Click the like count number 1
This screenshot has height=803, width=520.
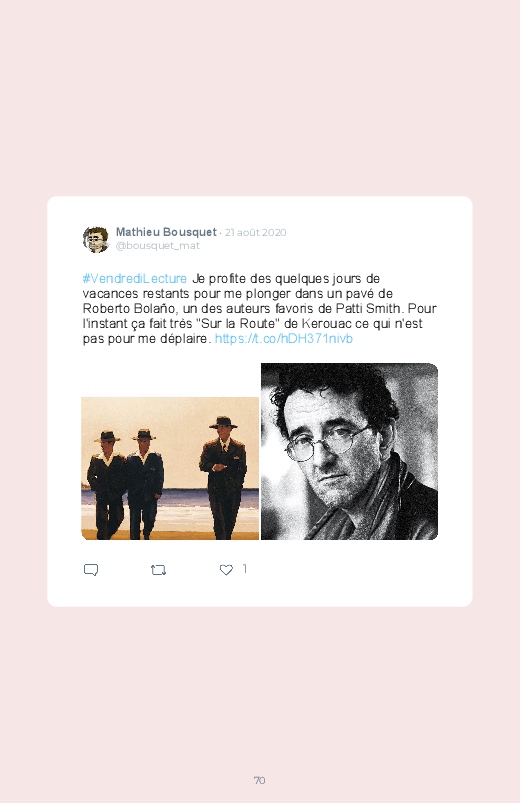[x=245, y=569]
